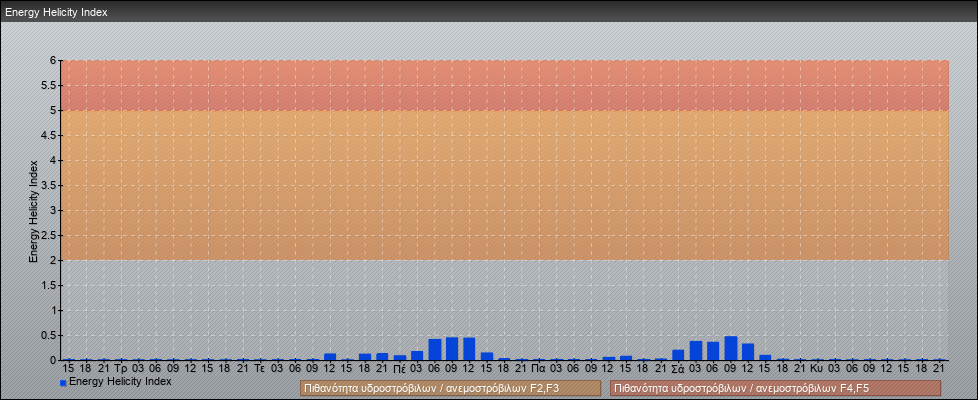Click the Τρ day label on x-axis
Viewport: 978px width, 400px height.
tap(121, 369)
